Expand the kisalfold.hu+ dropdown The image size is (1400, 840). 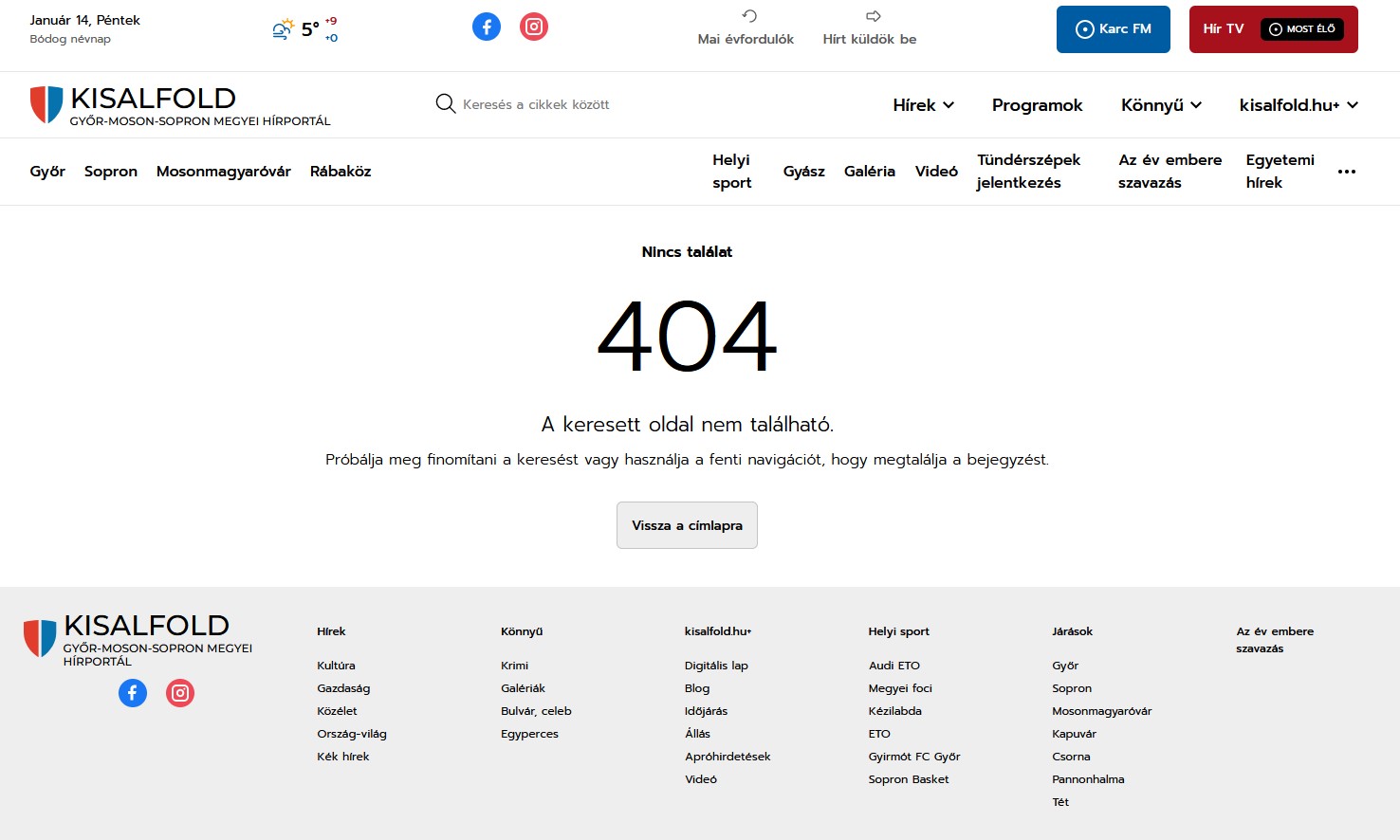(x=1299, y=105)
